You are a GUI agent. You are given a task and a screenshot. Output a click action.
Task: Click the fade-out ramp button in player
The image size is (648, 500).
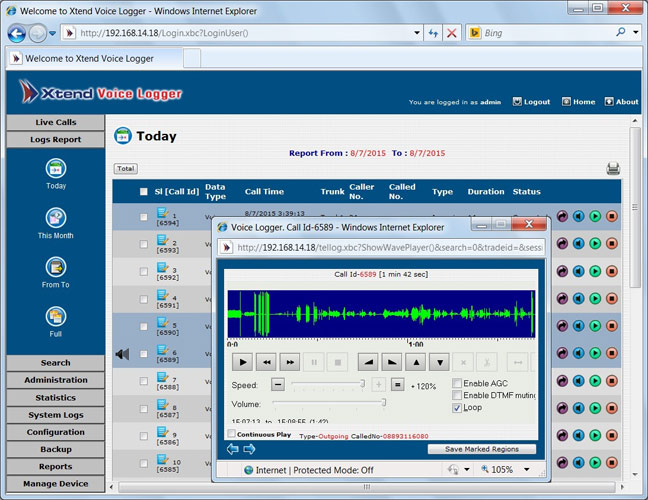392,362
